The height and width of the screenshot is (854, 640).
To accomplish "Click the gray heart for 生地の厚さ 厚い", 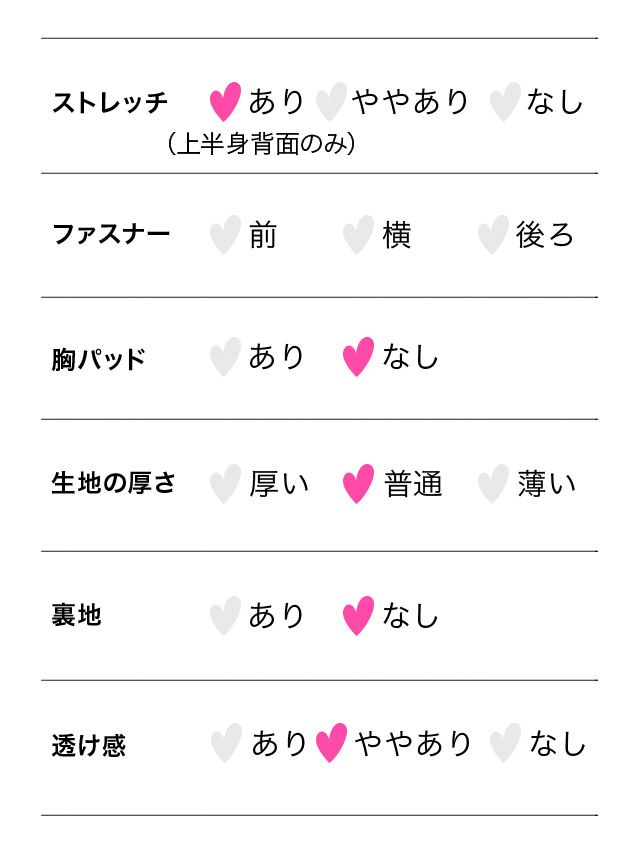I will (225, 484).
